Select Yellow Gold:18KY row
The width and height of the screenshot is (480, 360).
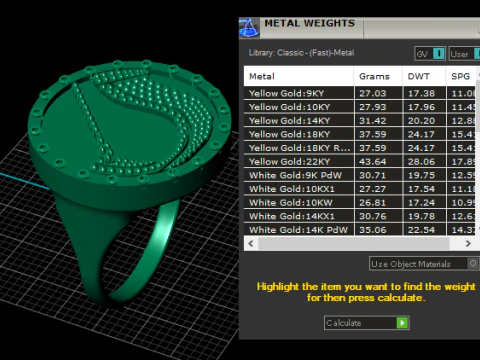click(x=359, y=134)
